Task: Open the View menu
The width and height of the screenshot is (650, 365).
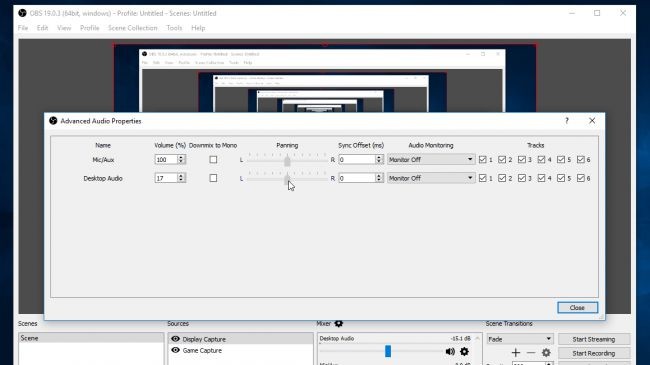Action: click(x=64, y=28)
